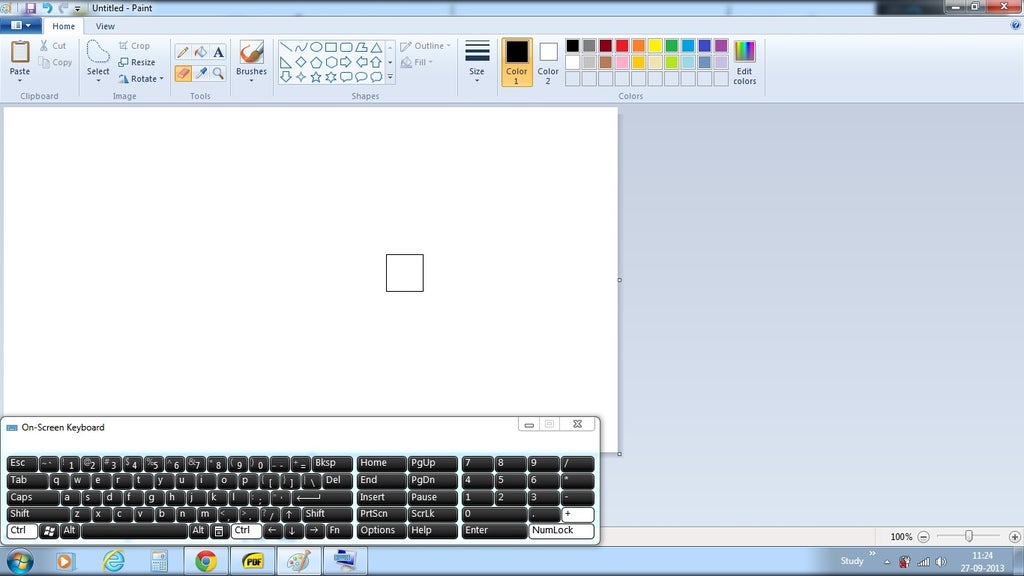Viewport: 1024px width, 576px height.
Task: Switch to the View tab
Action: coord(105,26)
